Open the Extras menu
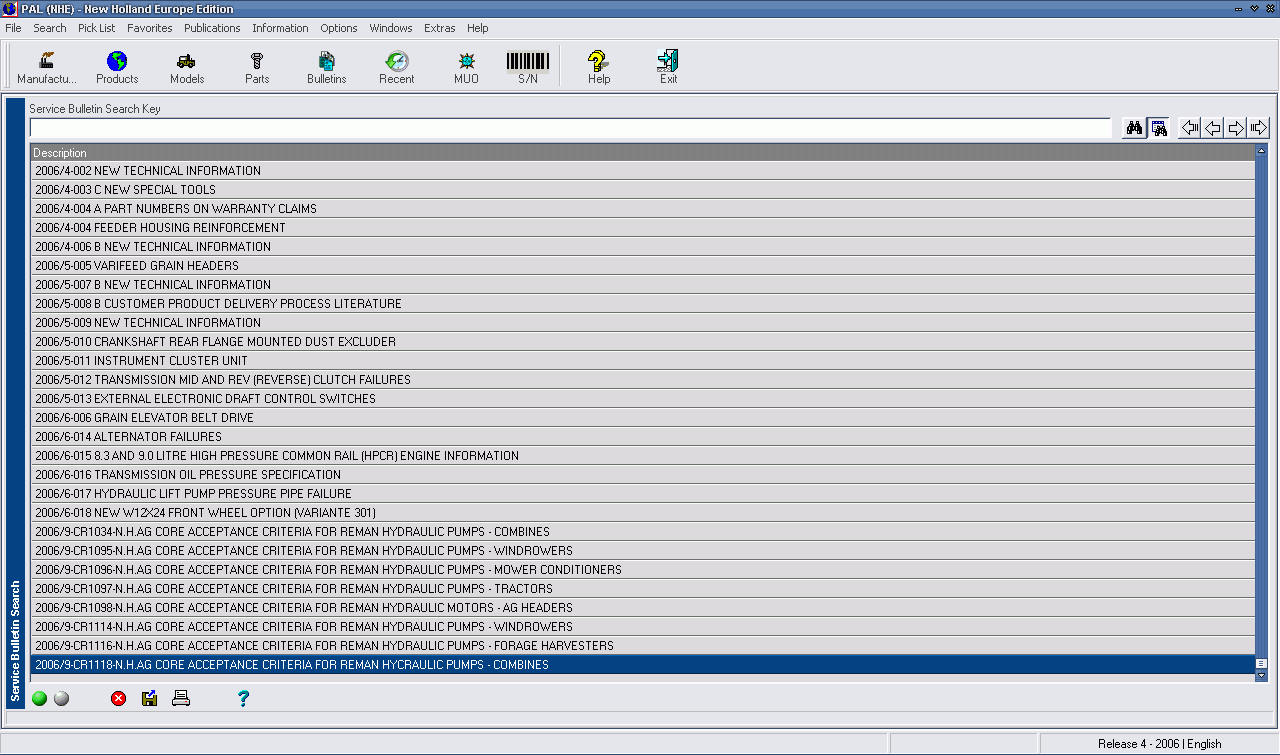The width and height of the screenshot is (1280, 755). pyautogui.click(x=439, y=28)
